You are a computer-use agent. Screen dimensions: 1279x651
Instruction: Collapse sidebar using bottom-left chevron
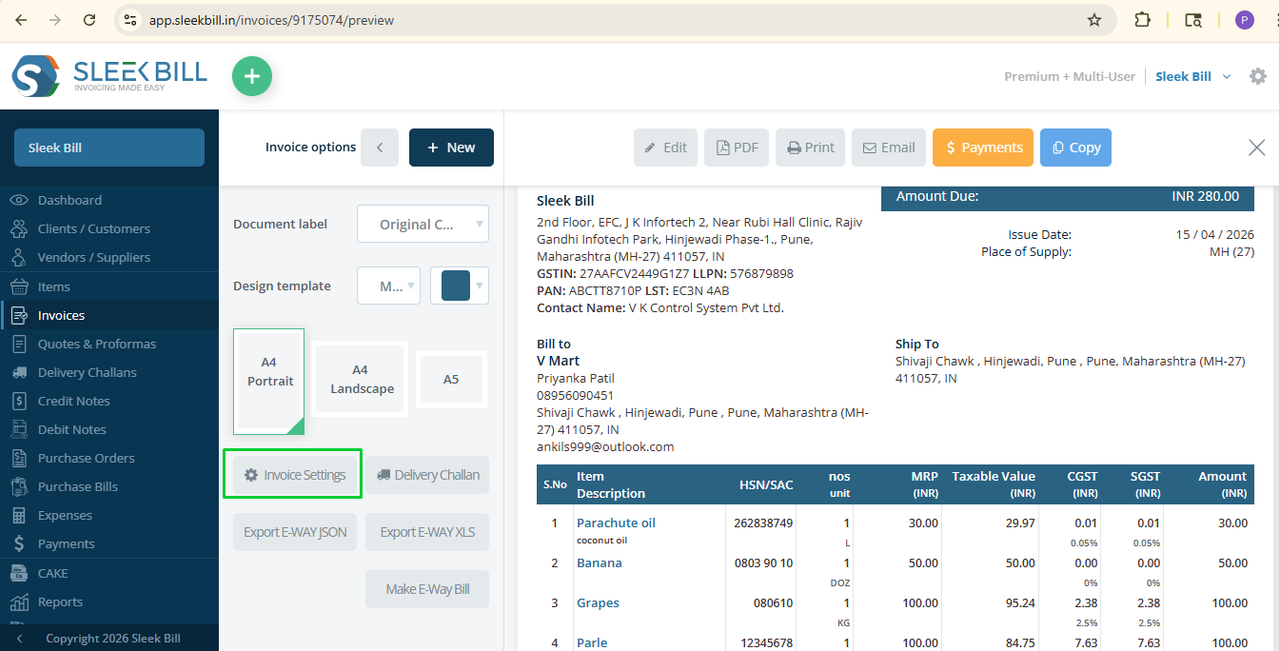19,638
